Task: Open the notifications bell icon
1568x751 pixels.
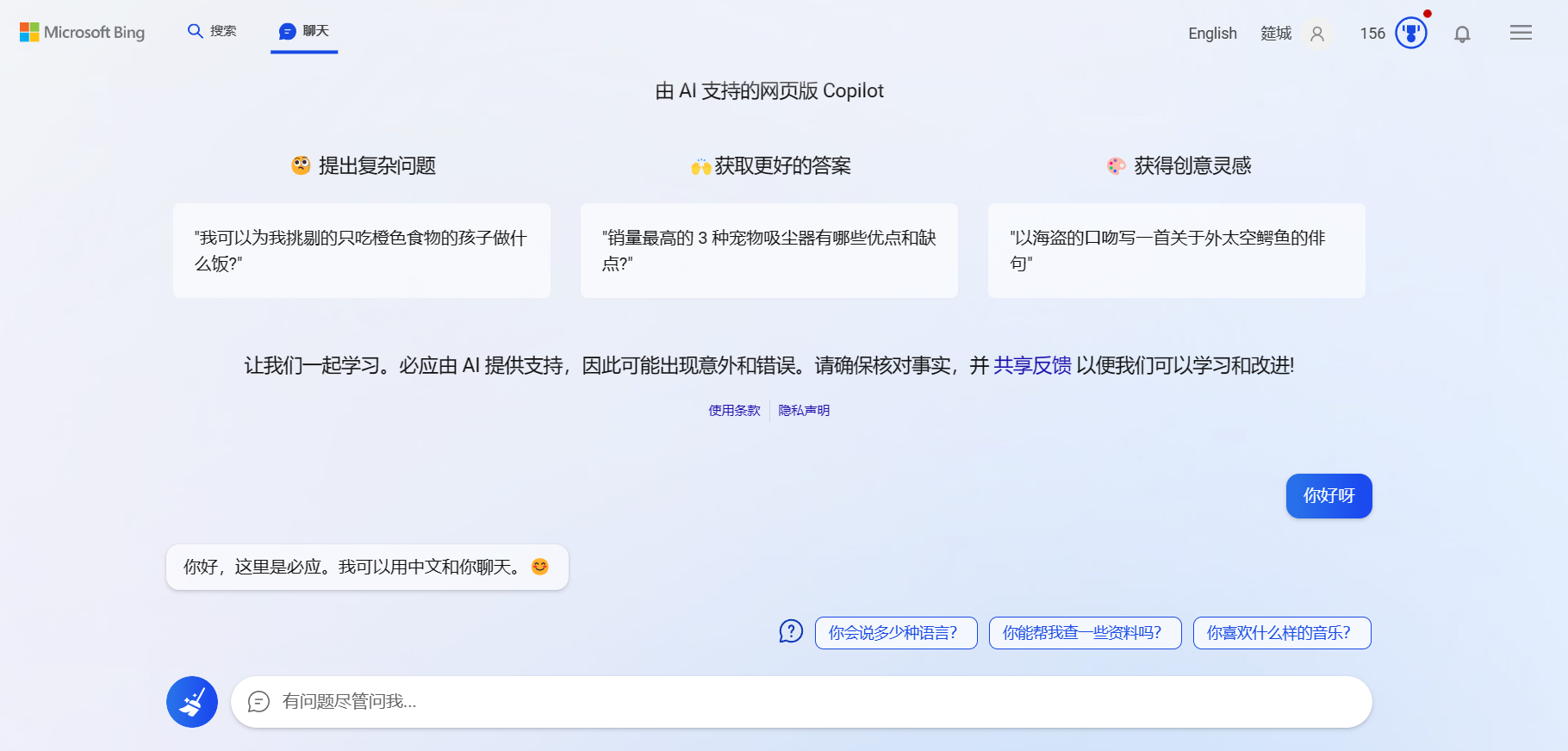Action: (1462, 34)
